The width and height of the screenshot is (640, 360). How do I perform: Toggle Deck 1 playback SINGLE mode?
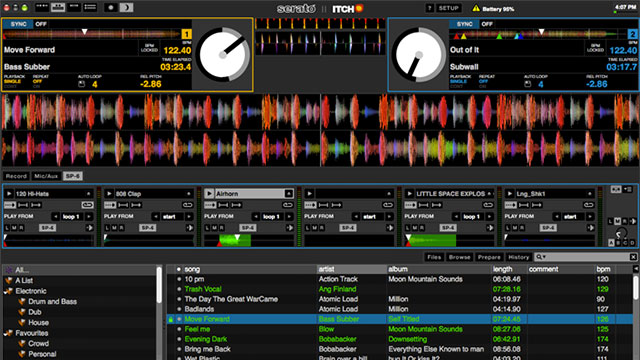(x=12, y=81)
